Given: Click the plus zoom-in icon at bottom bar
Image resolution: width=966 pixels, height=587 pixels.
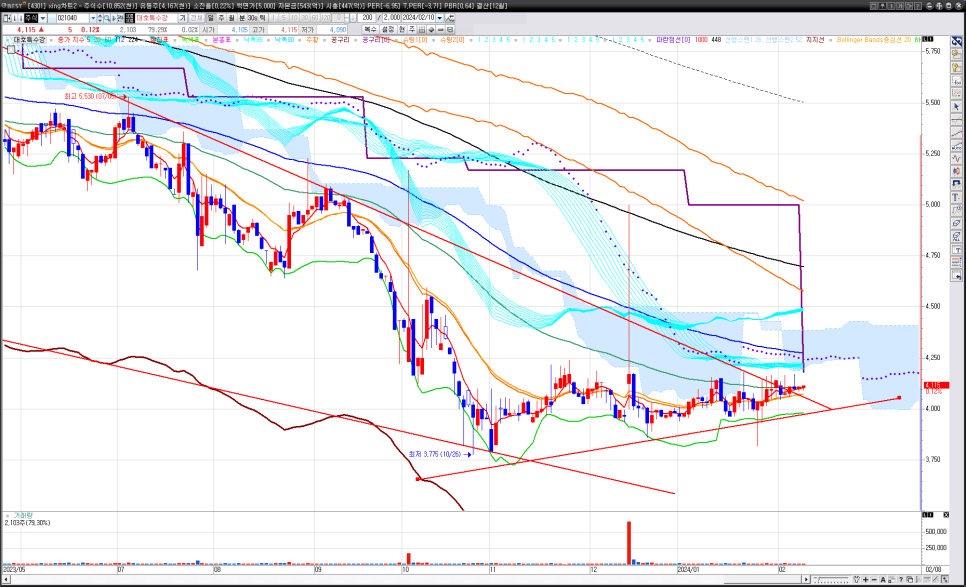Looking at the screenshot, I should pos(866,580).
